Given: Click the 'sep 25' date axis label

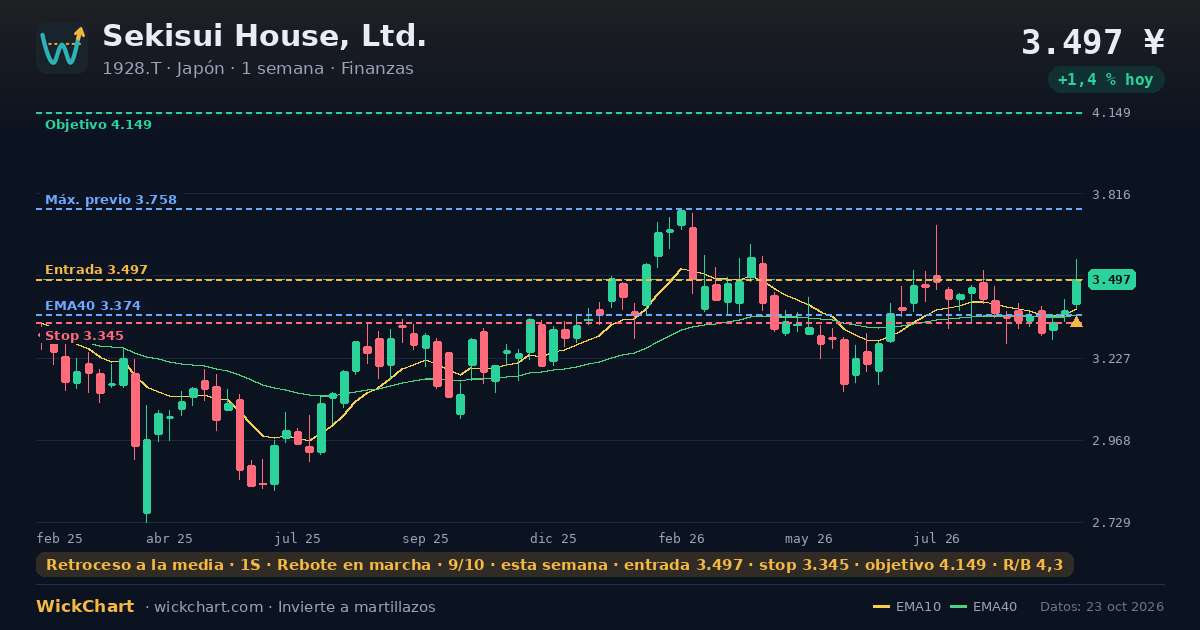Looking at the screenshot, I should click(x=426, y=538).
